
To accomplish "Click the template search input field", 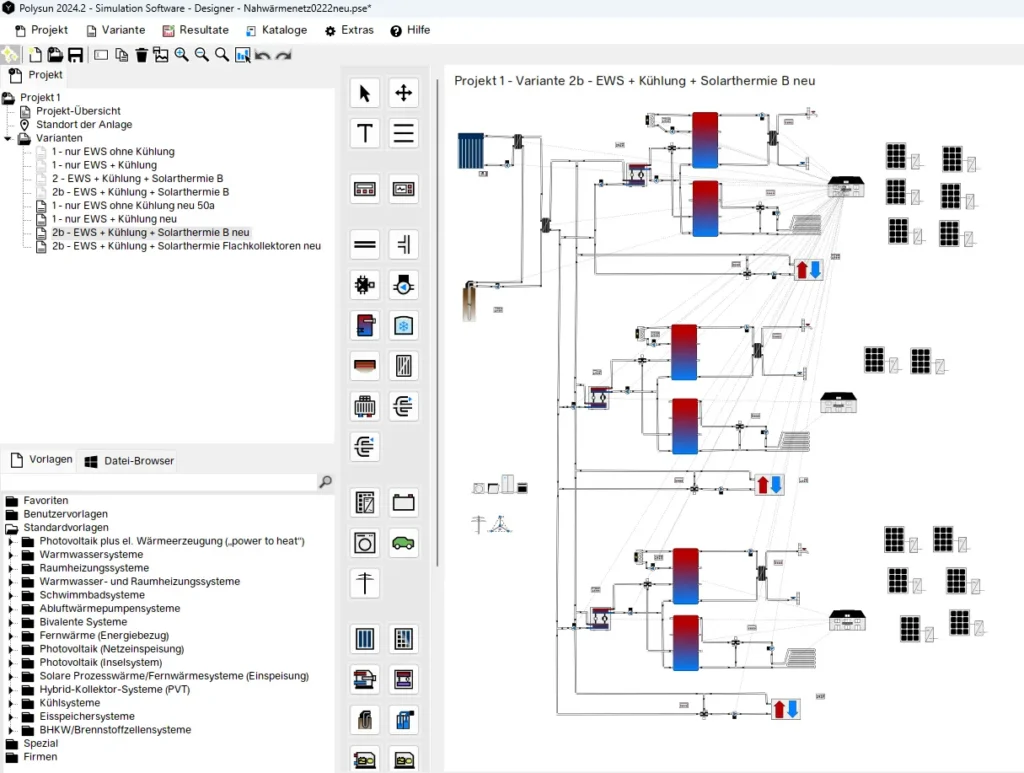I will [160, 482].
